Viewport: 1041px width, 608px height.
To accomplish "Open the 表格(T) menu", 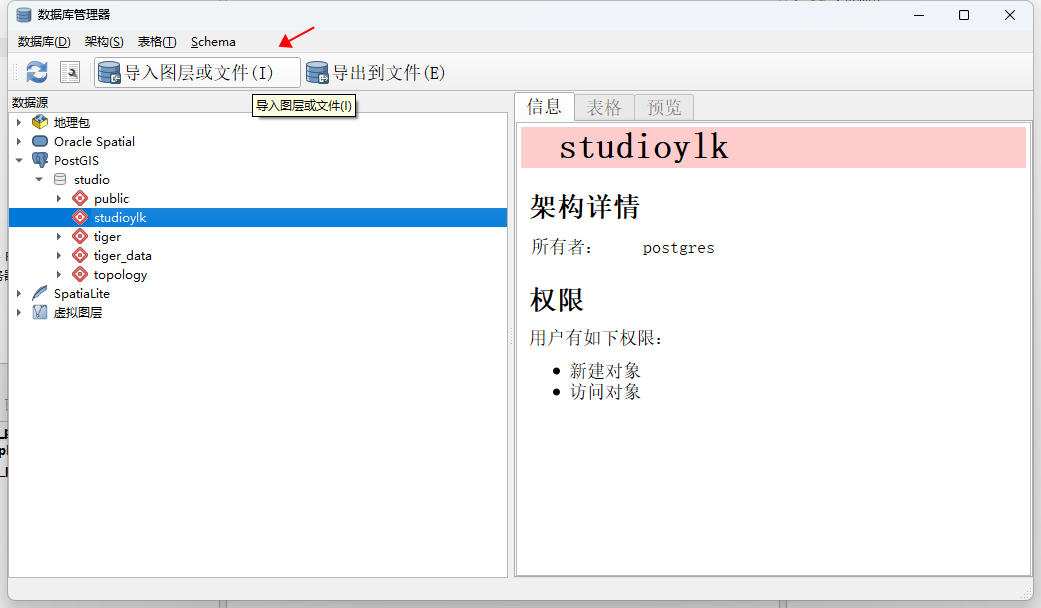I will point(157,42).
